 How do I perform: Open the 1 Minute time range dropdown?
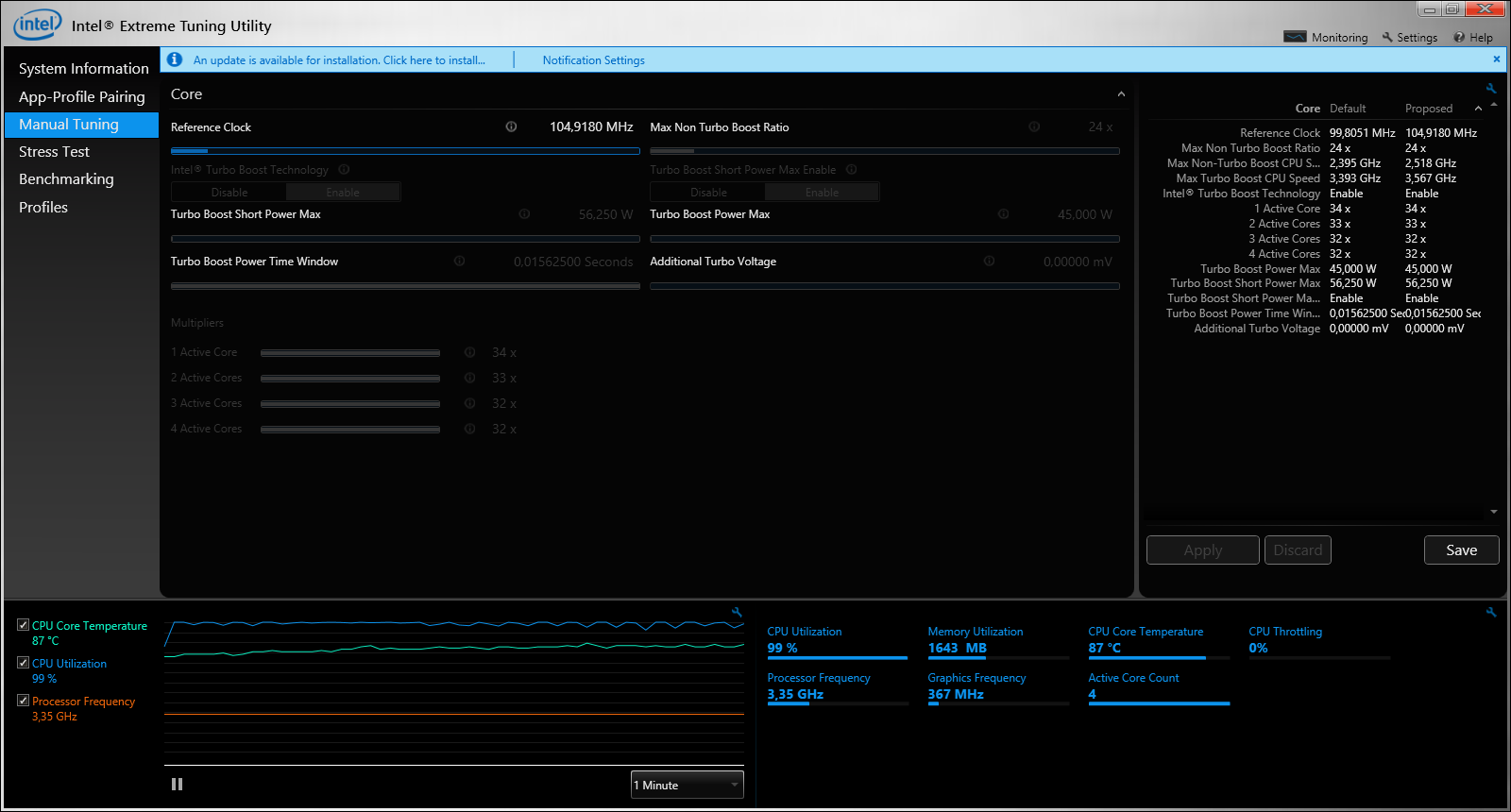coord(688,785)
